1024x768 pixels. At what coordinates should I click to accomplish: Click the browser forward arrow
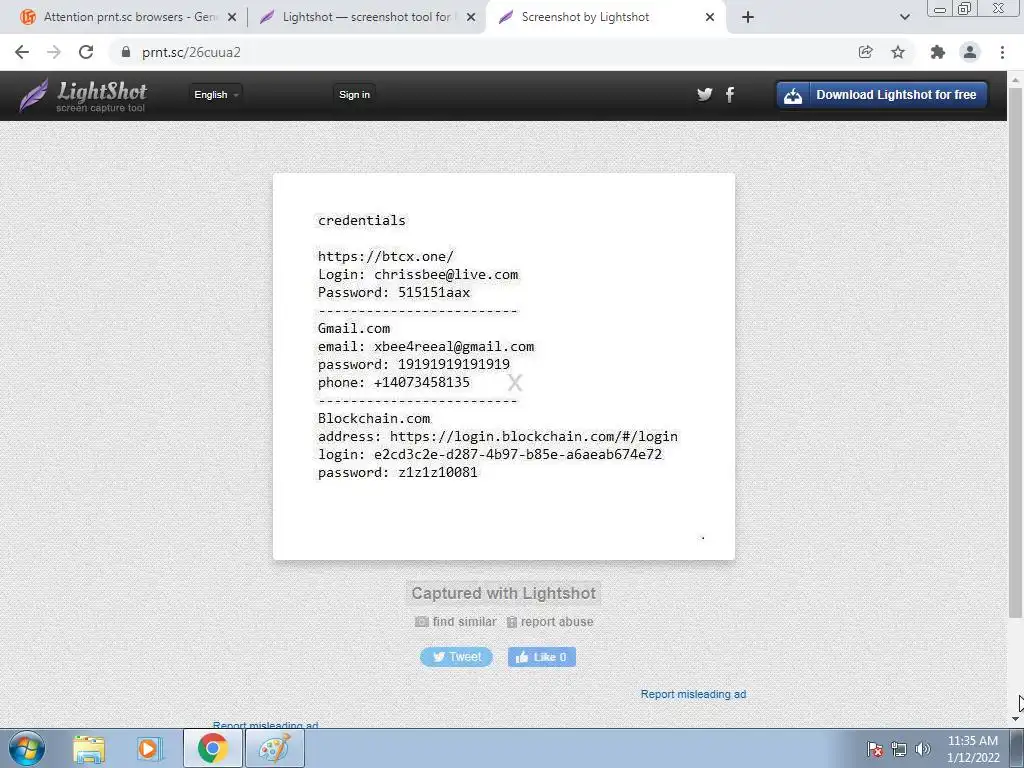[x=54, y=52]
